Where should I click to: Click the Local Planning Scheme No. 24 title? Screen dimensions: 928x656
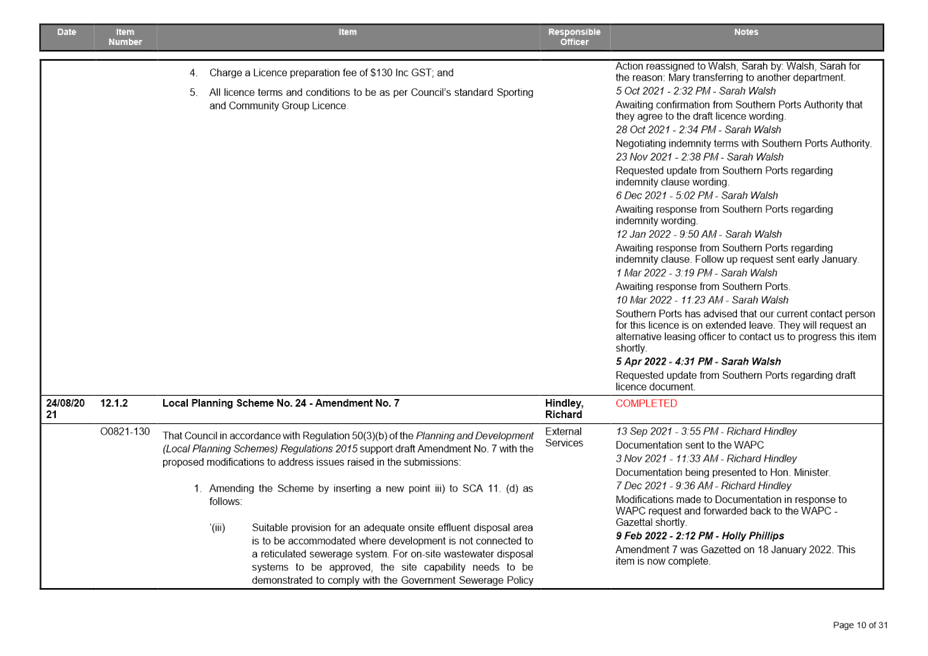tap(281, 403)
